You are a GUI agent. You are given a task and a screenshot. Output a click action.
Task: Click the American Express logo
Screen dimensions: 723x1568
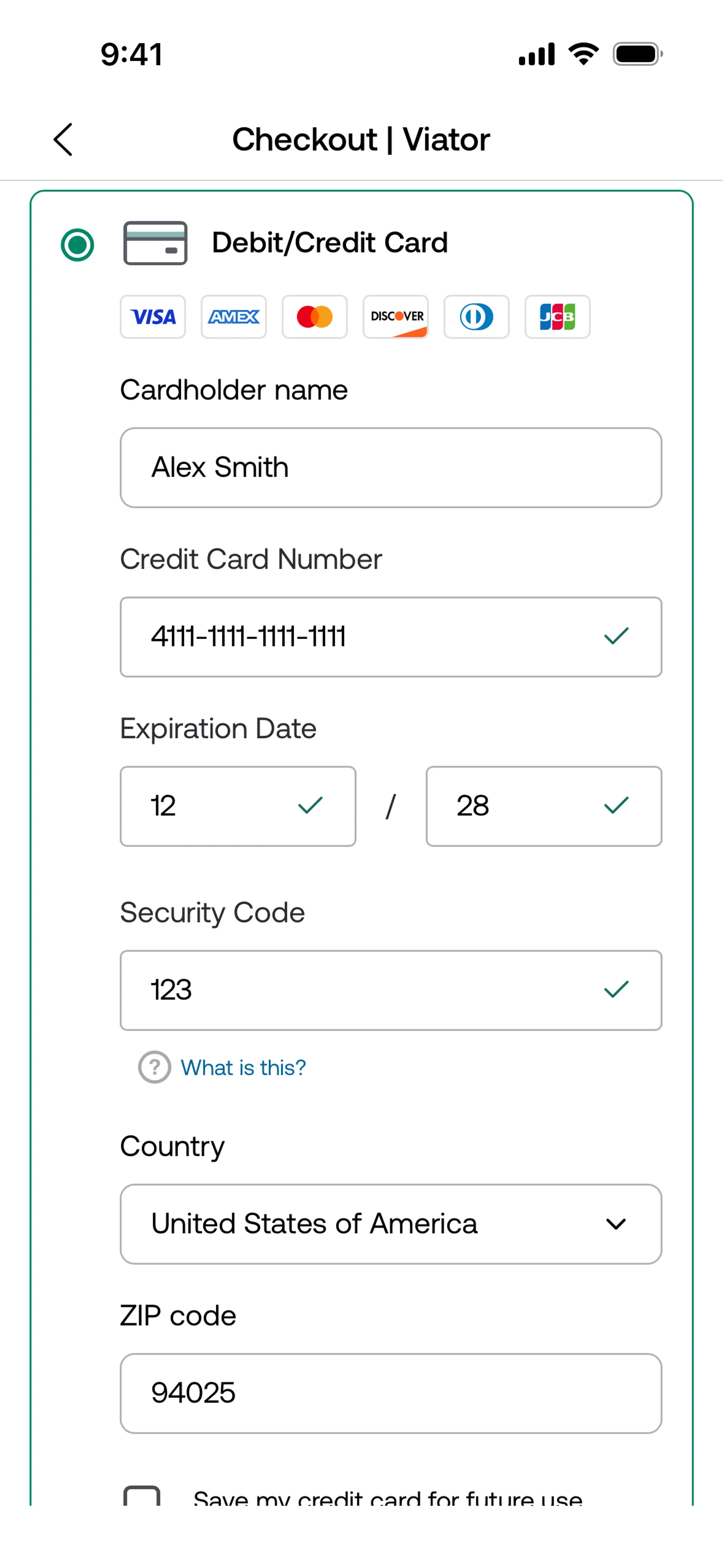[234, 316]
